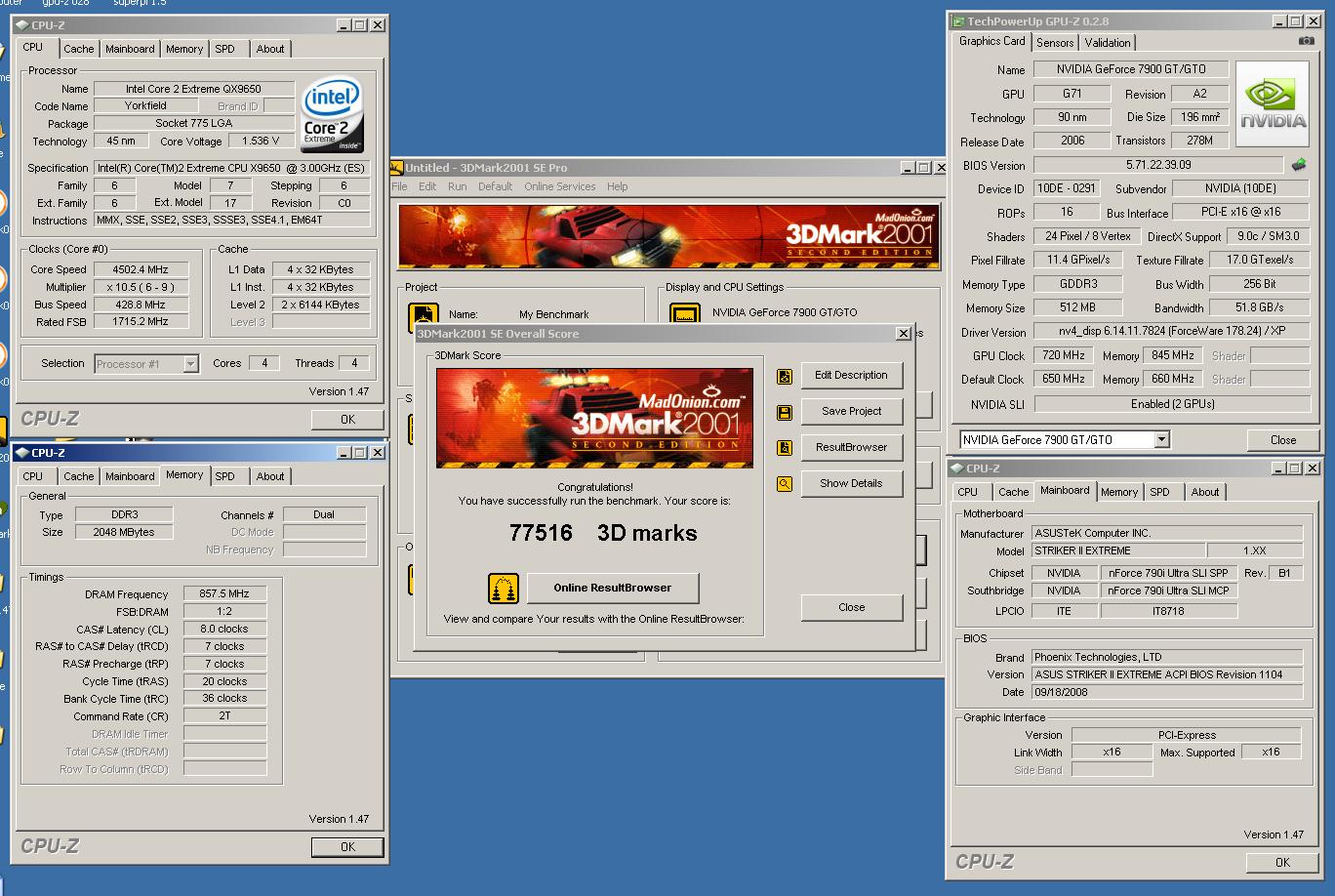Image resolution: width=1335 pixels, height=896 pixels.
Task: Click the DRAM Frequency value 857.5 MHz
Action: tap(224, 594)
